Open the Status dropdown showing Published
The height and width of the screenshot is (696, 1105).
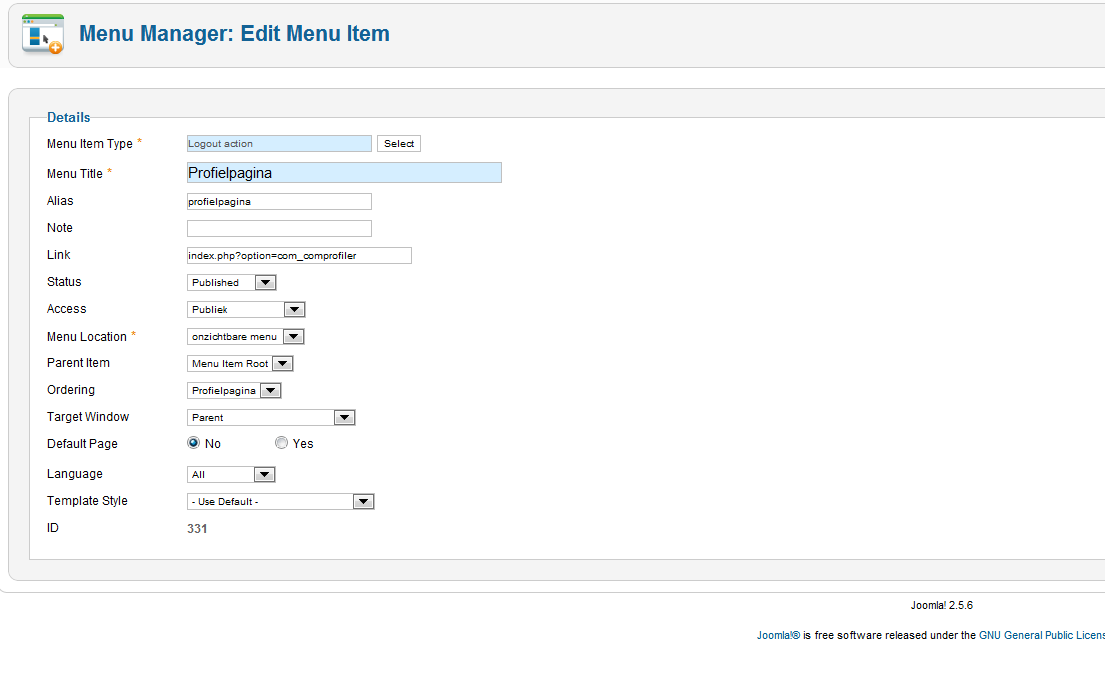pyautogui.click(x=231, y=282)
